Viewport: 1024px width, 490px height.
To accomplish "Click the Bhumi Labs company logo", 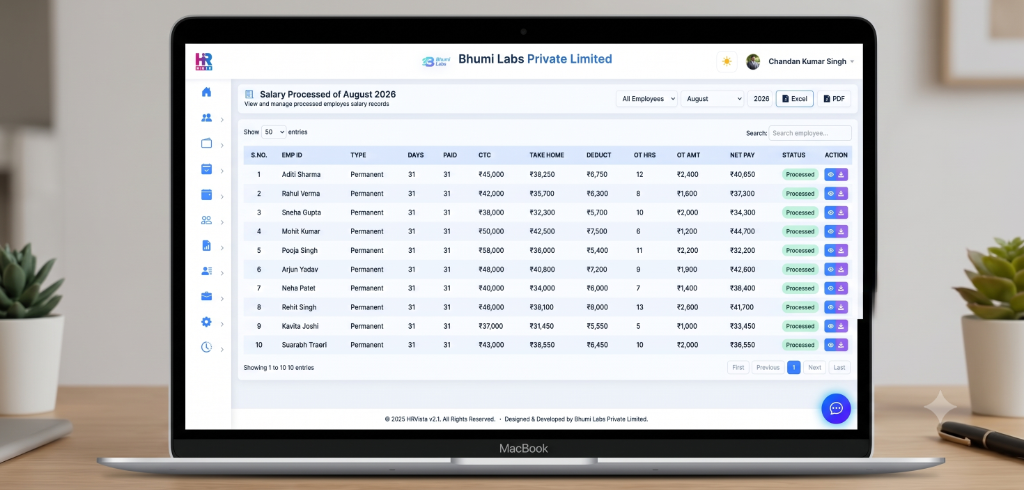I will coord(437,61).
